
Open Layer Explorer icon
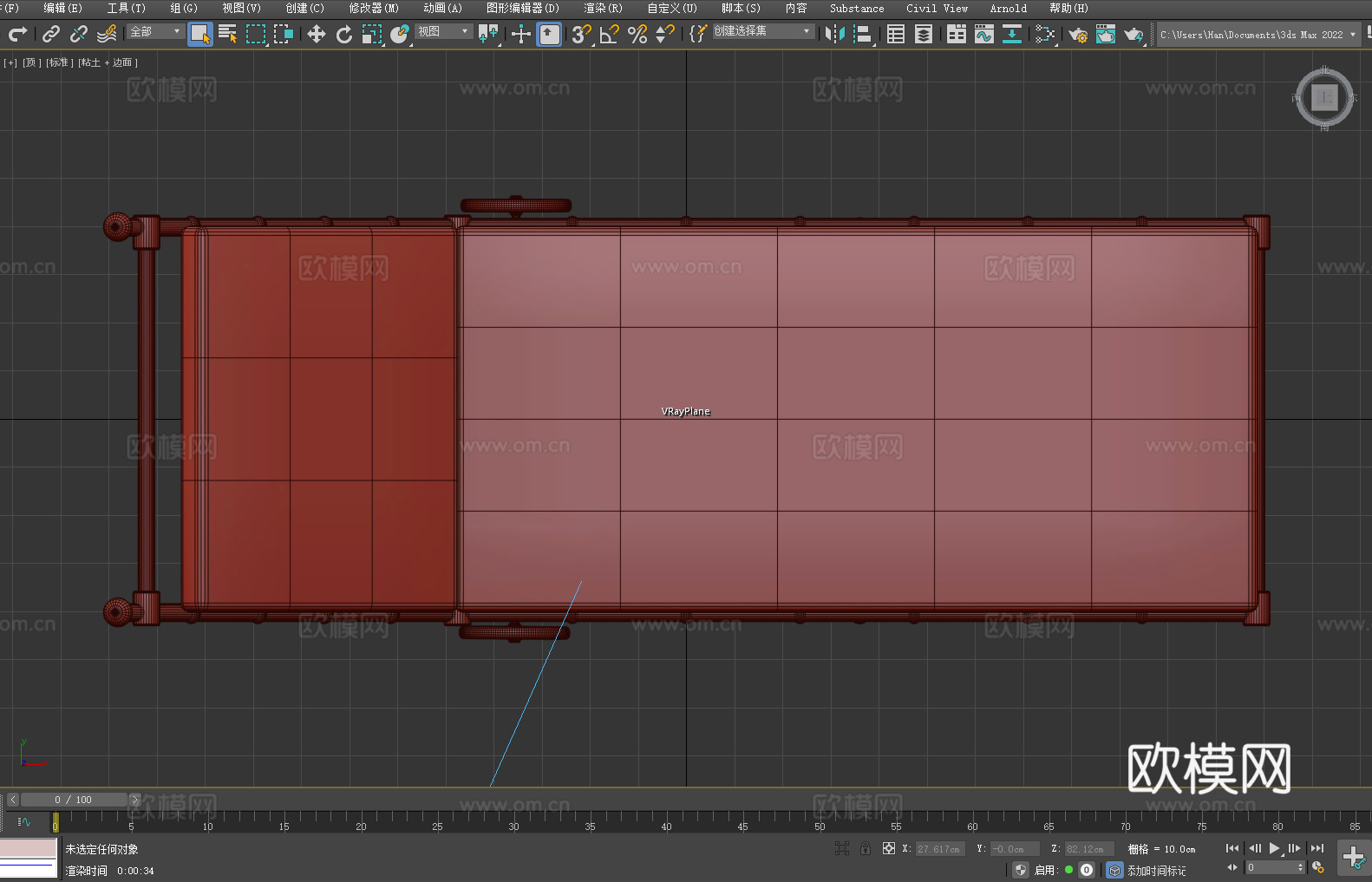pyautogui.click(x=924, y=34)
